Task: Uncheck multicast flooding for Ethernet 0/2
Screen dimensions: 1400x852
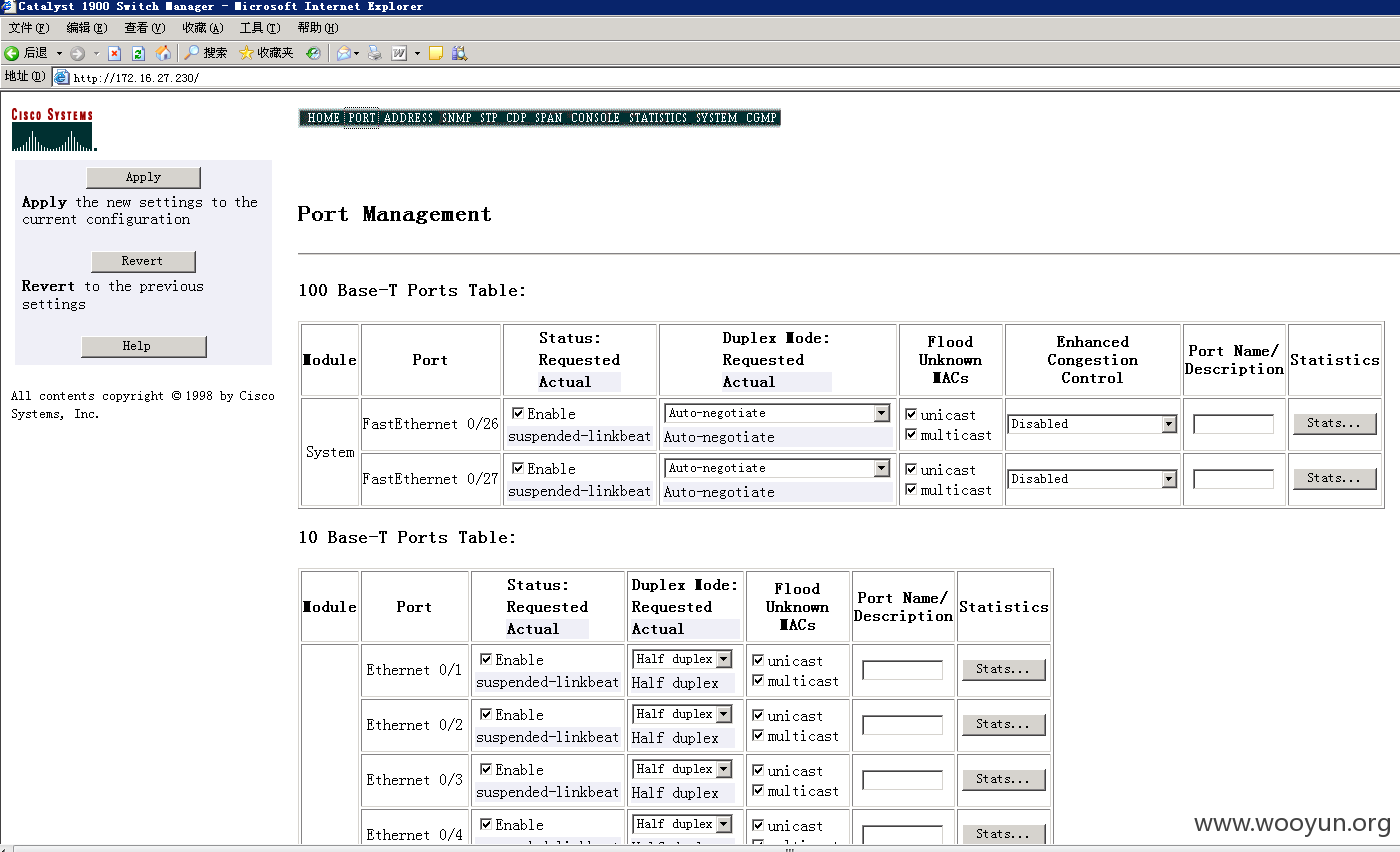Action: click(758, 735)
